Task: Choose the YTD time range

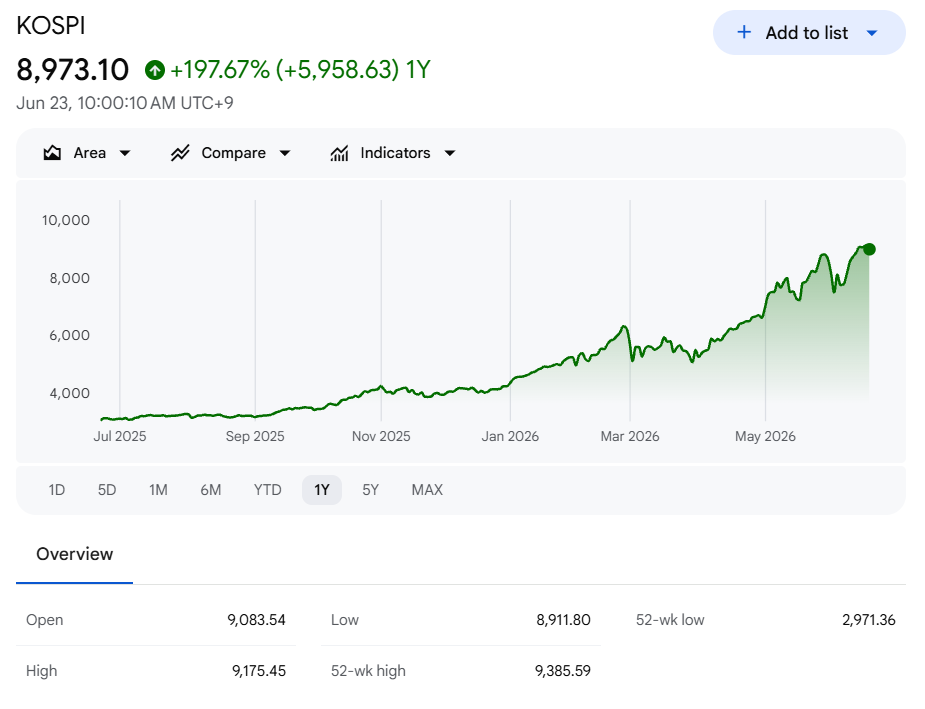Action: point(267,490)
